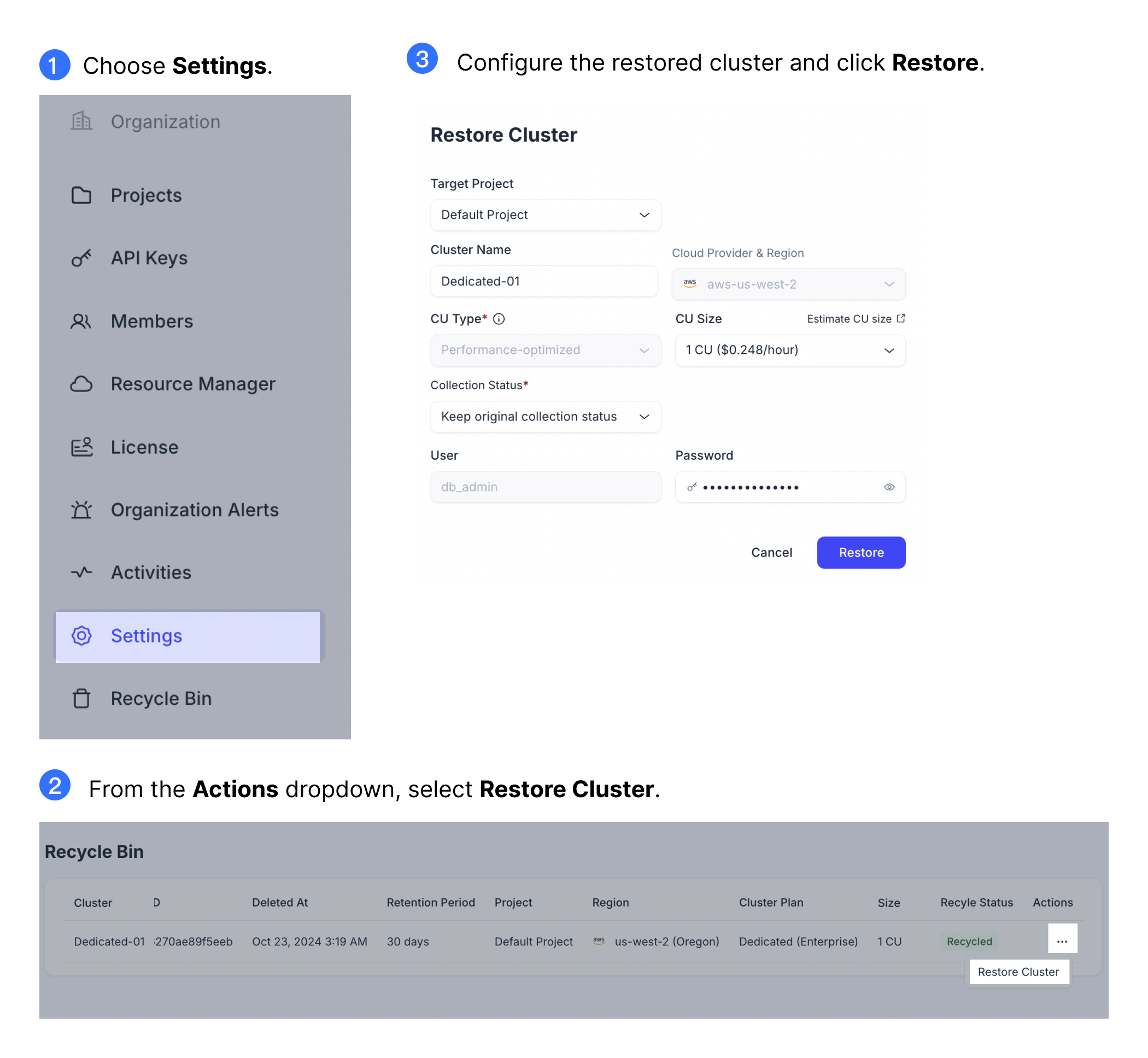Viewport: 1148px width, 1058px height.
Task: Click the CU Type info icon
Action: [x=499, y=319]
